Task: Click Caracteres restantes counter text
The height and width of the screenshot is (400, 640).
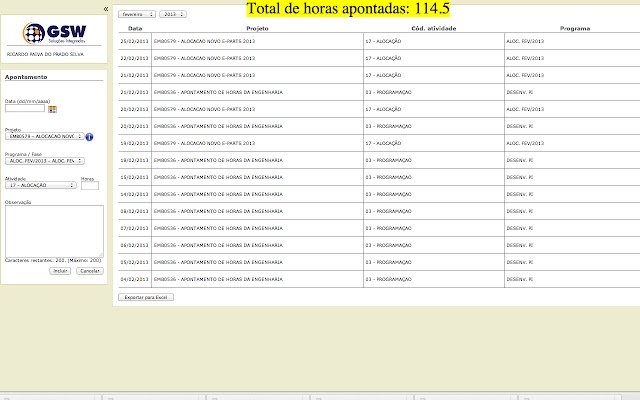Action: click(x=53, y=260)
